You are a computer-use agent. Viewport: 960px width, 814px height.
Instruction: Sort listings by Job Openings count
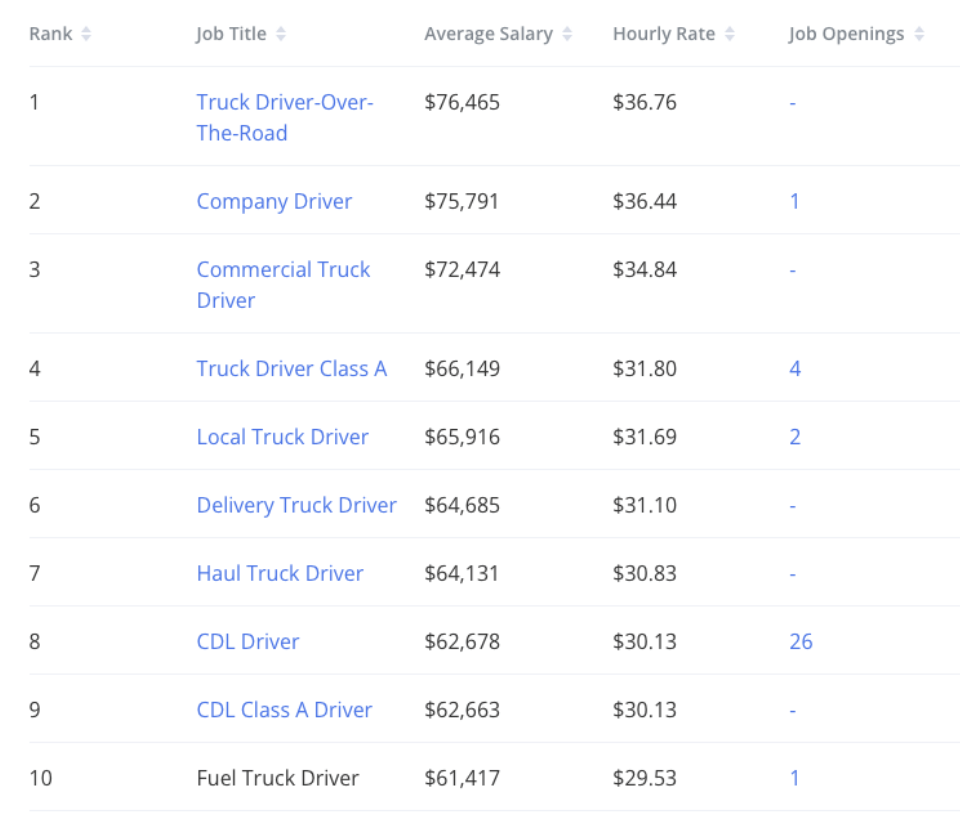918,33
